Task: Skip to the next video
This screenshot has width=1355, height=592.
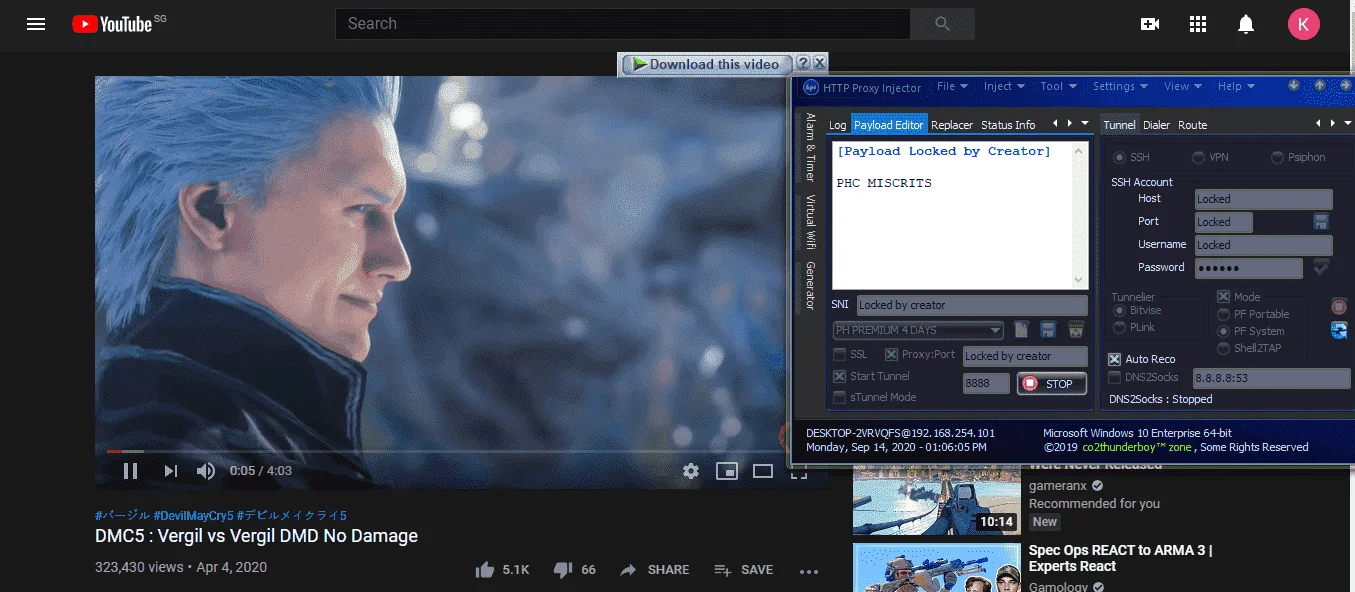Action: (x=170, y=471)
